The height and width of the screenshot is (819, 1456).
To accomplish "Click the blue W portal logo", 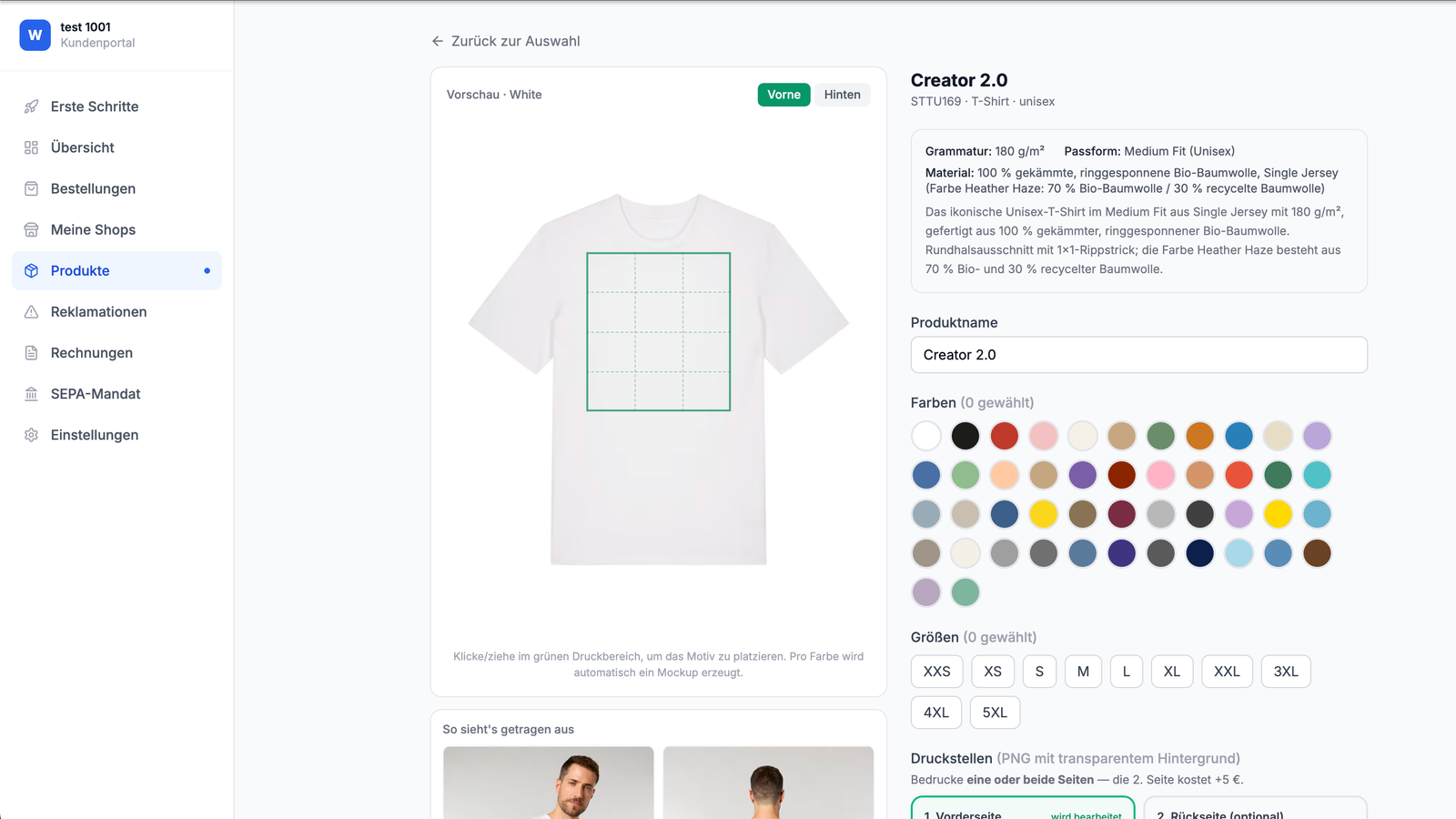I will tap(35, 35).
